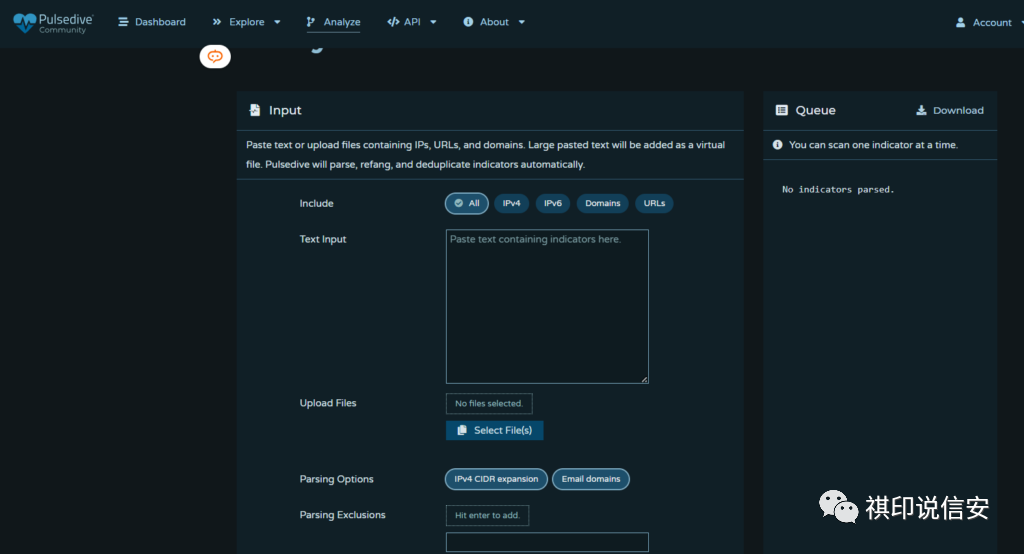Screen dimensions: 1024x554
Task: Click the Pulsedive Community logo
Action: pyautogui.click(x=52, y=22)
